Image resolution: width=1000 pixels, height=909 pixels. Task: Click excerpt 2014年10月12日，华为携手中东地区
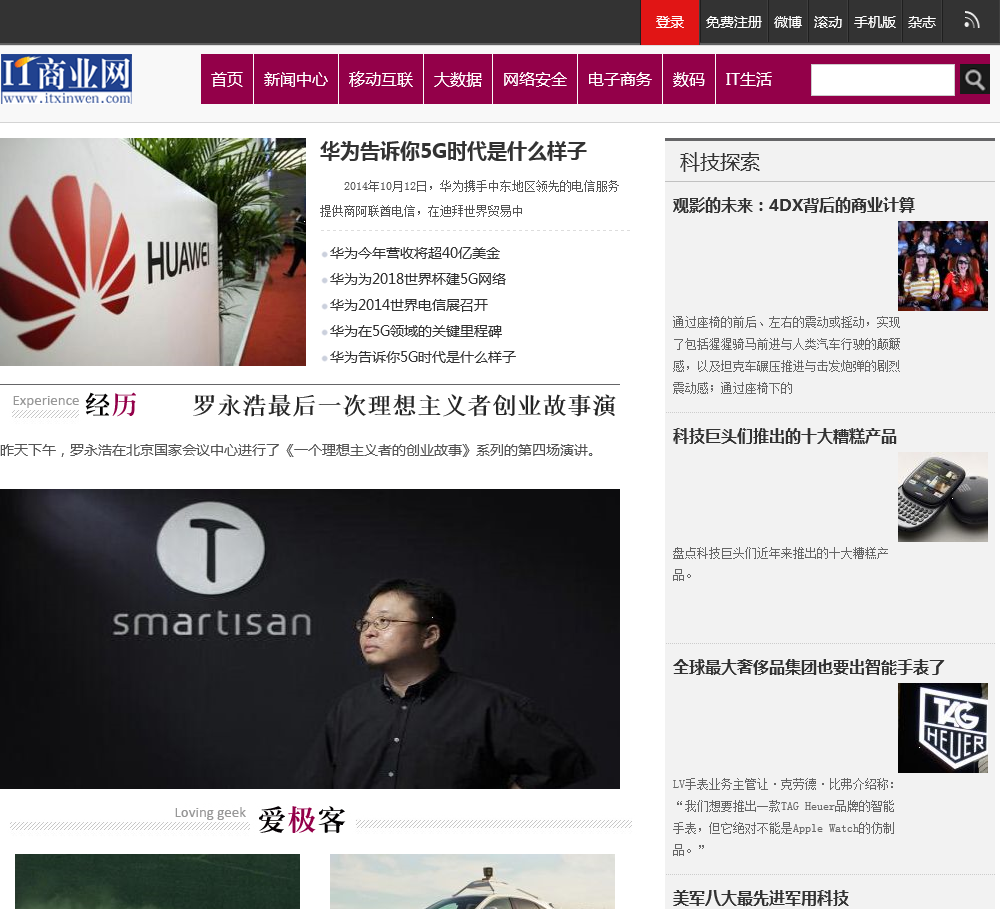[x=469, y=198]
